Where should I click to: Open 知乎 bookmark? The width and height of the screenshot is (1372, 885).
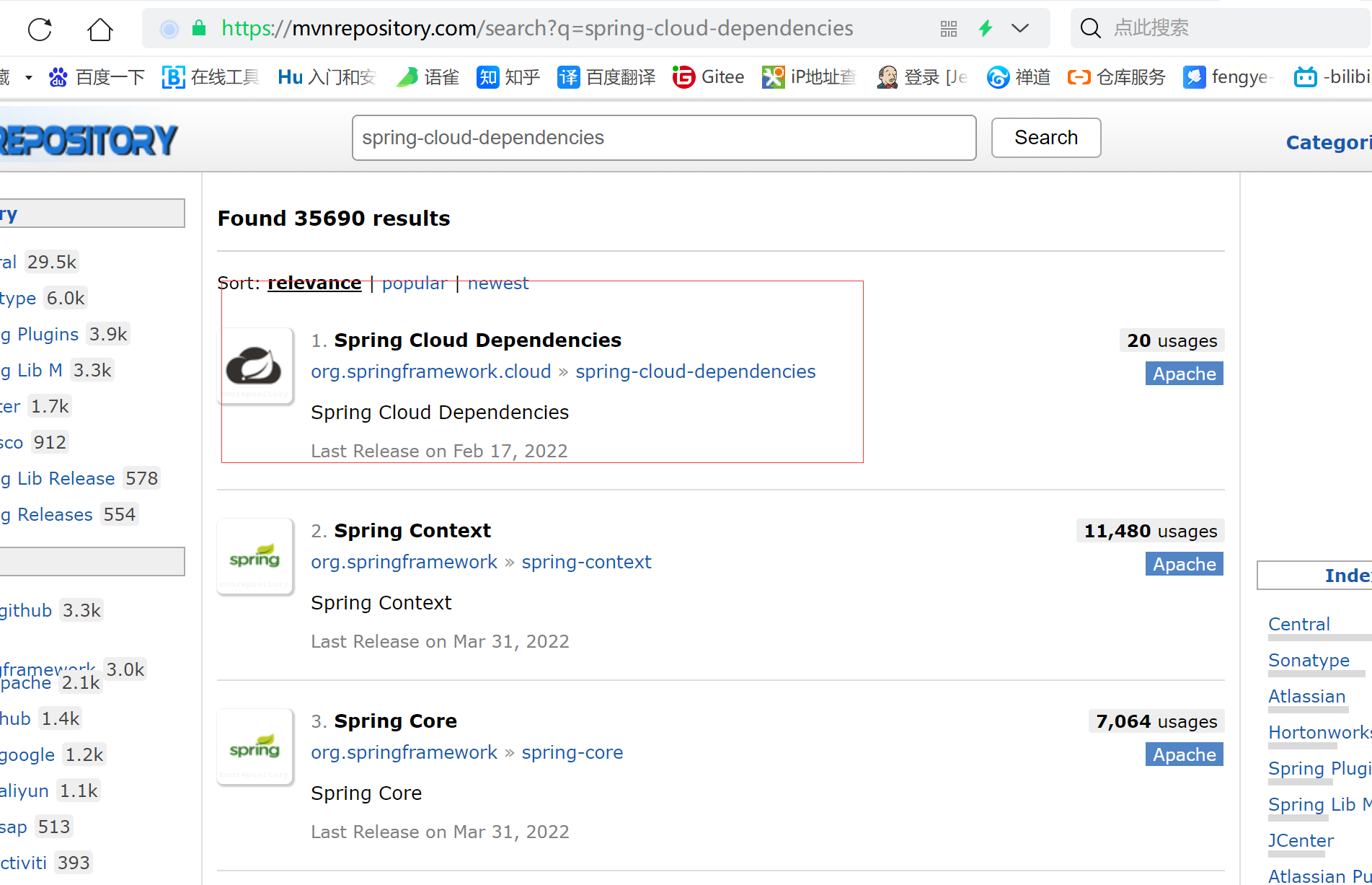pyautogui.click(x=508, y=77)
